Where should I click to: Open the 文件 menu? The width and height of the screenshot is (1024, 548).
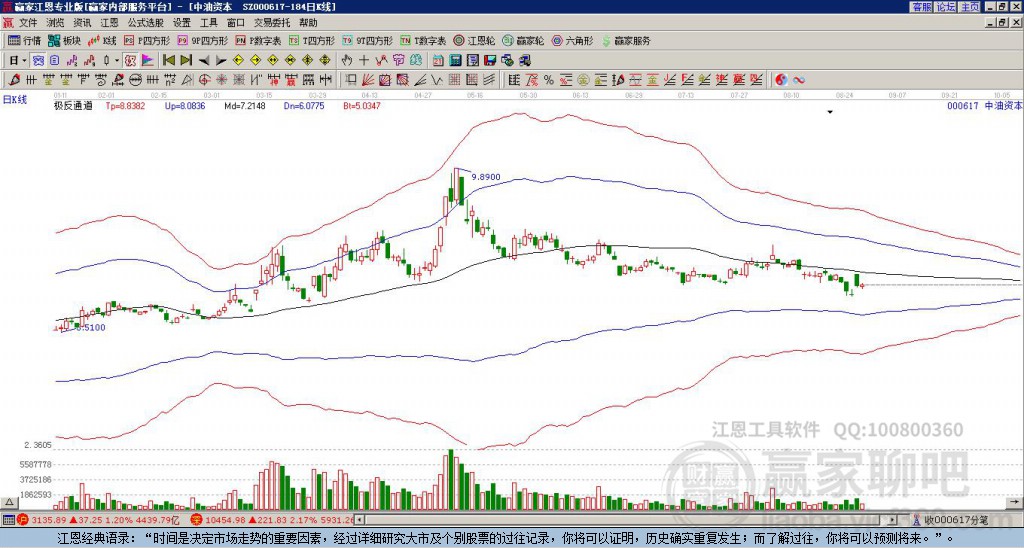28,23
